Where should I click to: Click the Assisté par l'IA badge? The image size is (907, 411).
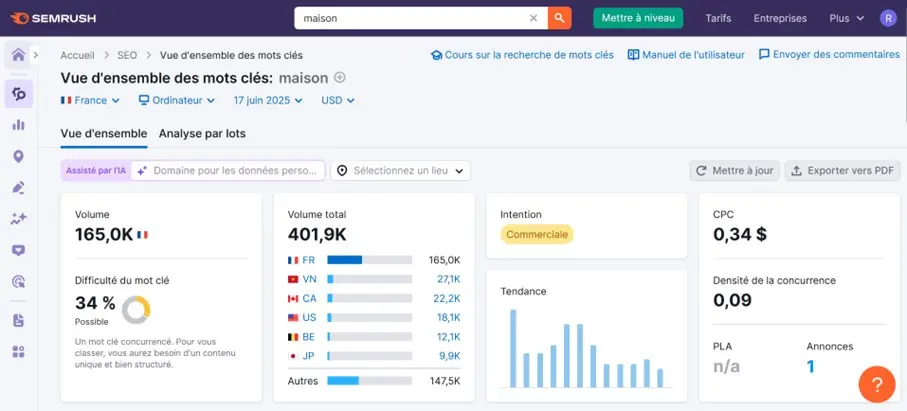coord(95,171)
